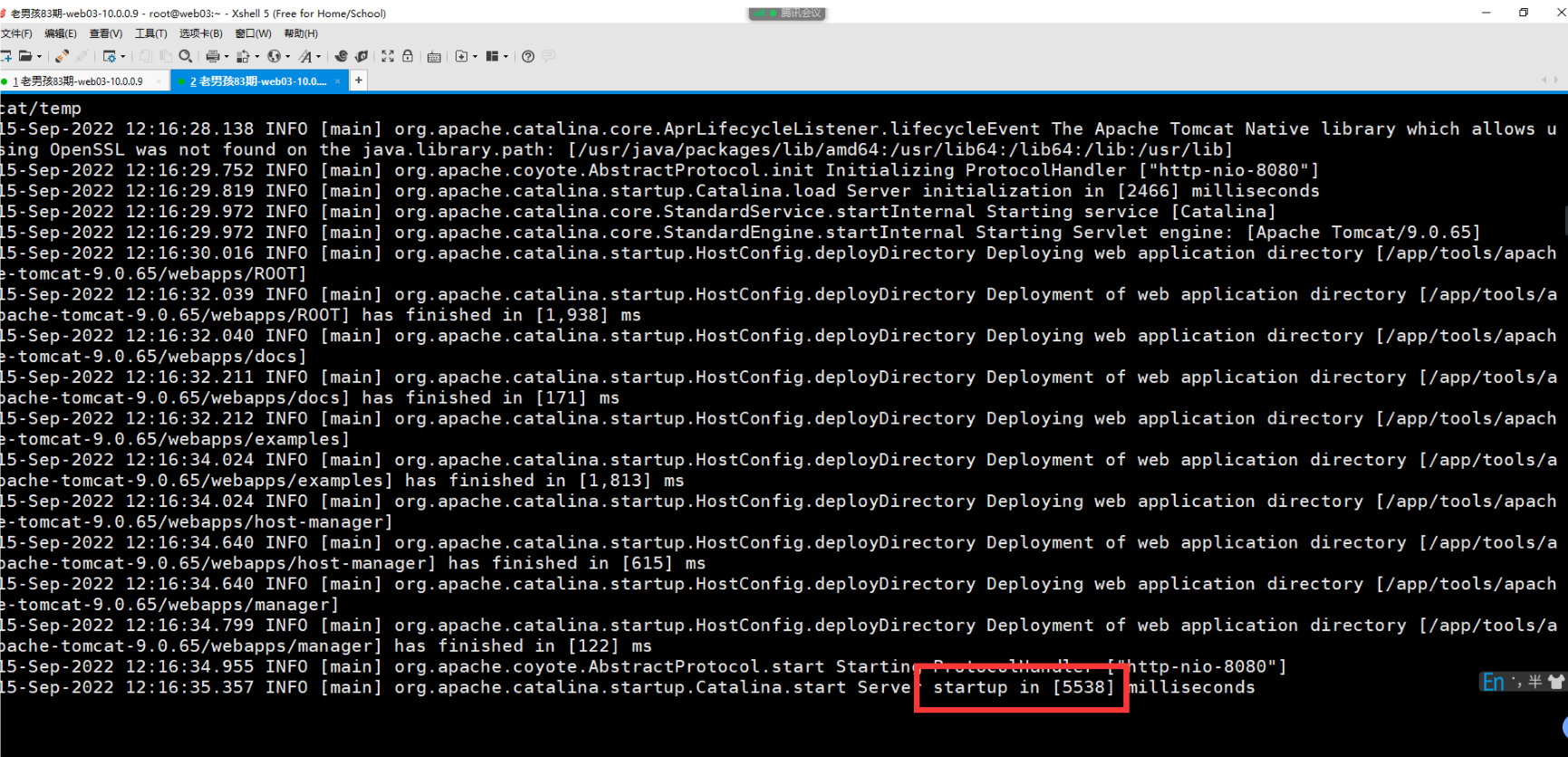Click '[Apache Tomcat/9.0.65]' text
1568x757 pixels.
point(1363,233)
